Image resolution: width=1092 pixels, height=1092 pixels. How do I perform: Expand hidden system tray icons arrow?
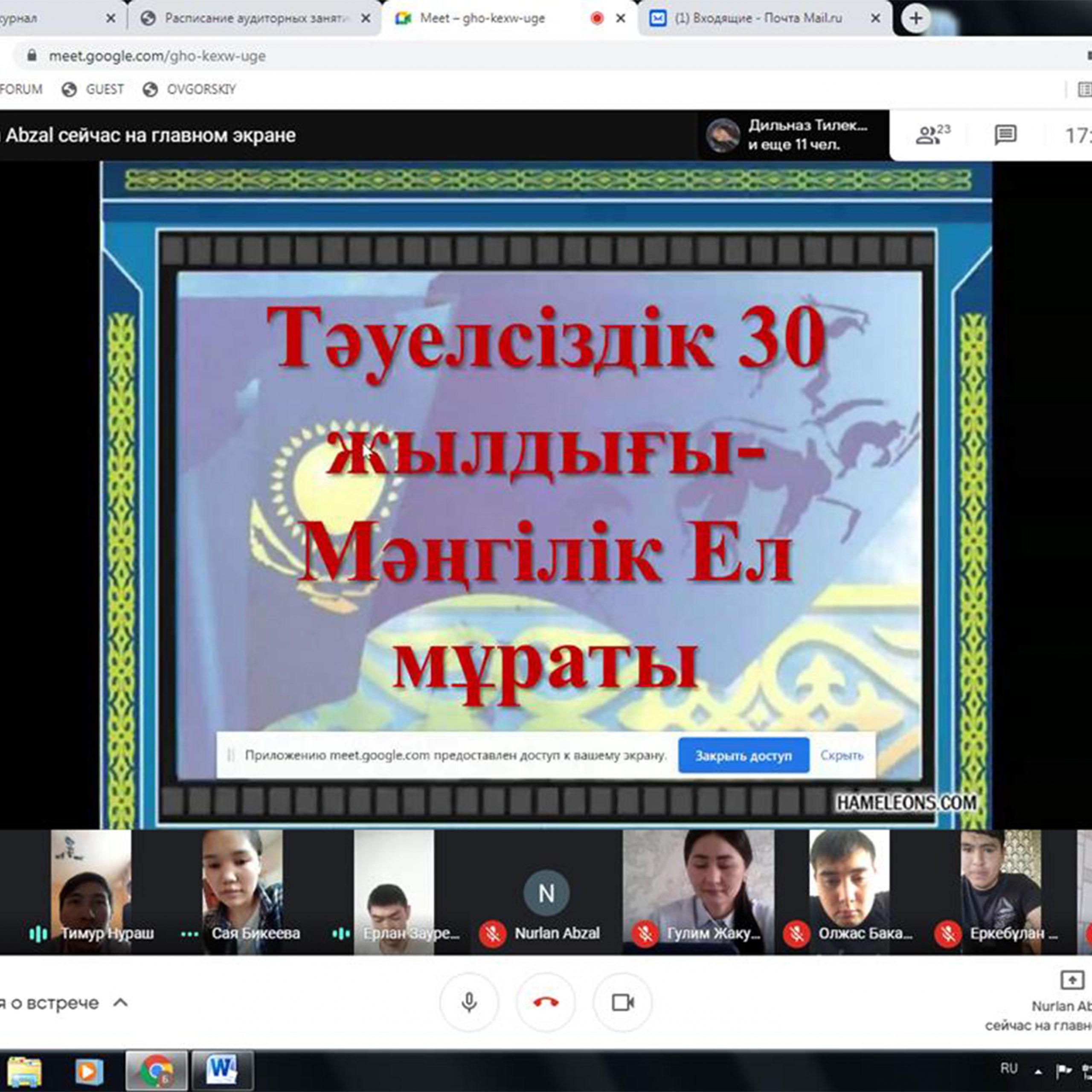(1038, 1071)
